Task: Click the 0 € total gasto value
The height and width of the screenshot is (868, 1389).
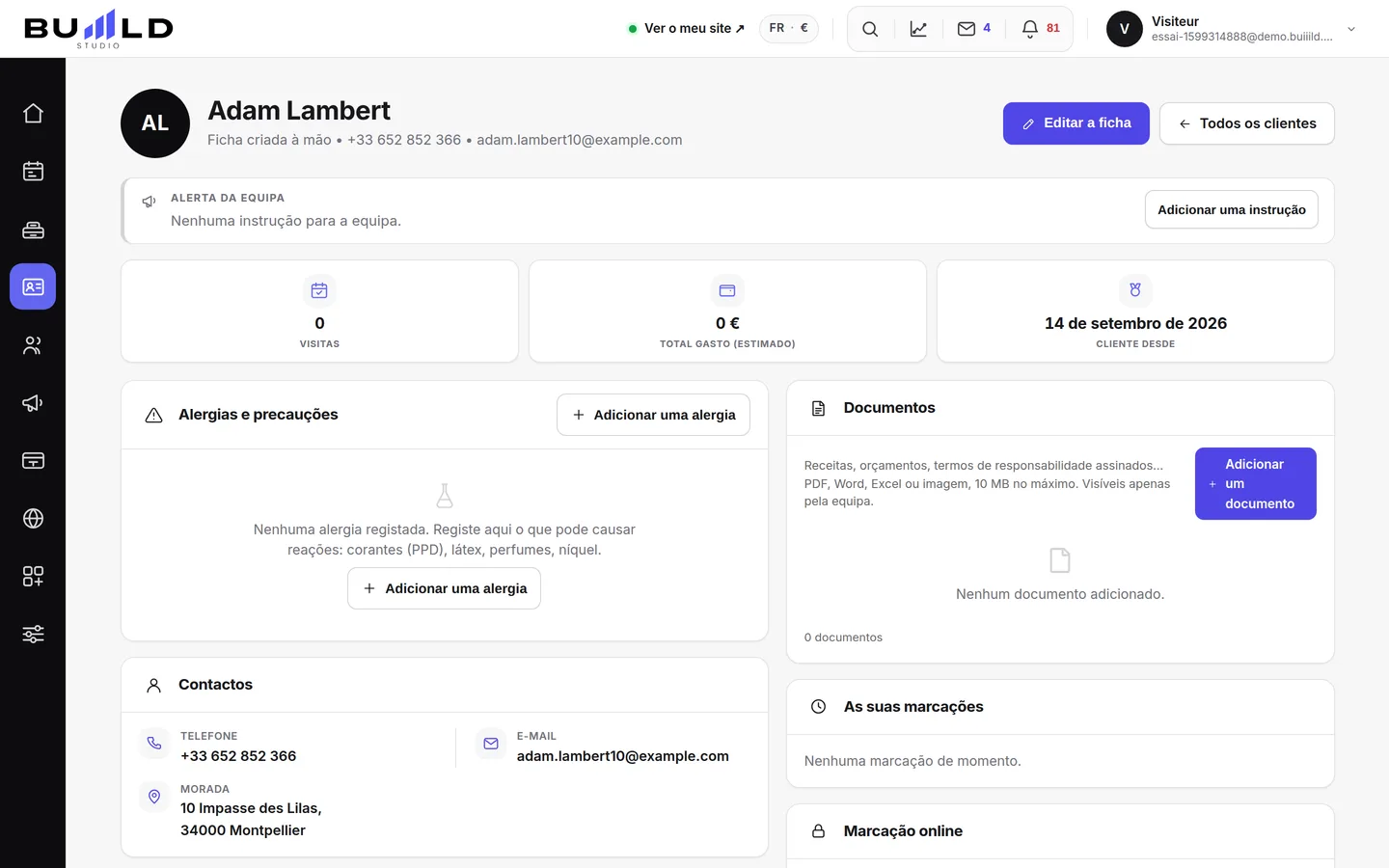Action: 727,323
